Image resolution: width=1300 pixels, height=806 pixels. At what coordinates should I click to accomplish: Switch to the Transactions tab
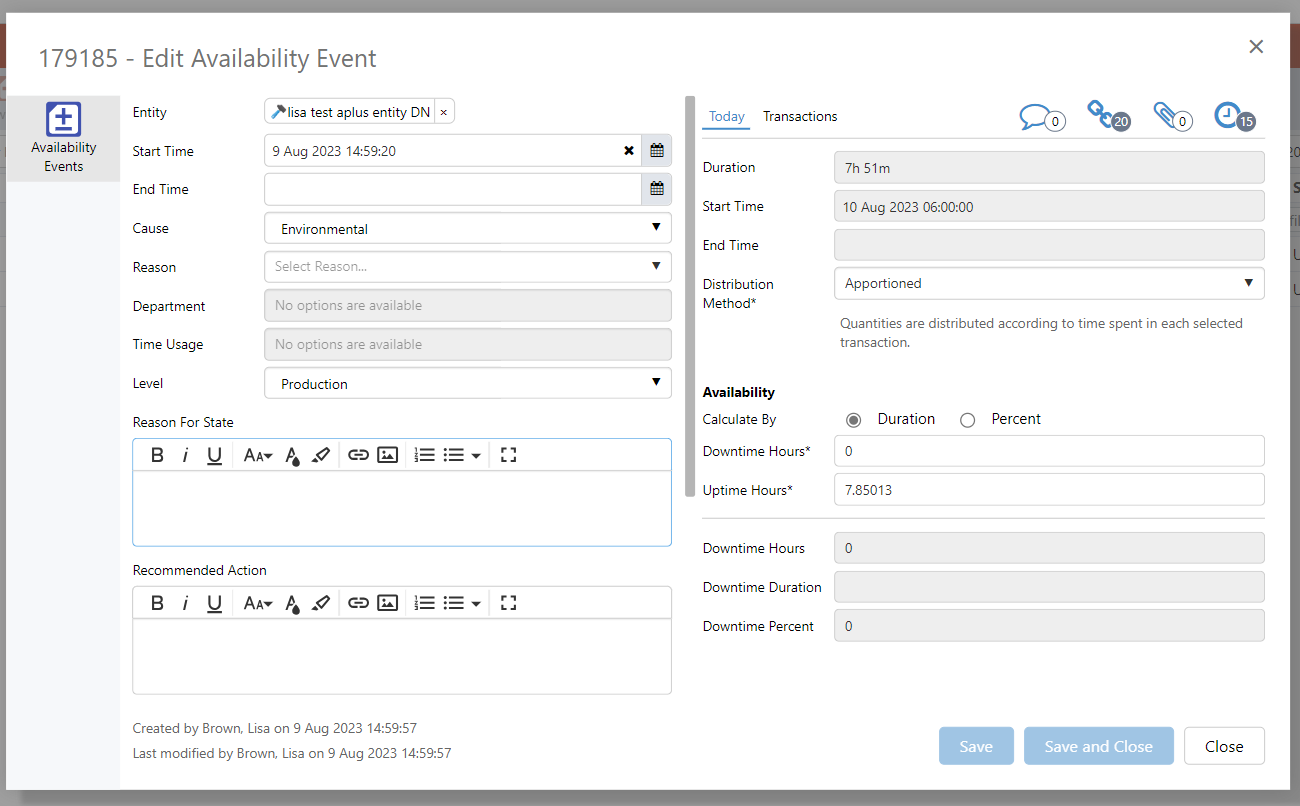pos(800,117)
